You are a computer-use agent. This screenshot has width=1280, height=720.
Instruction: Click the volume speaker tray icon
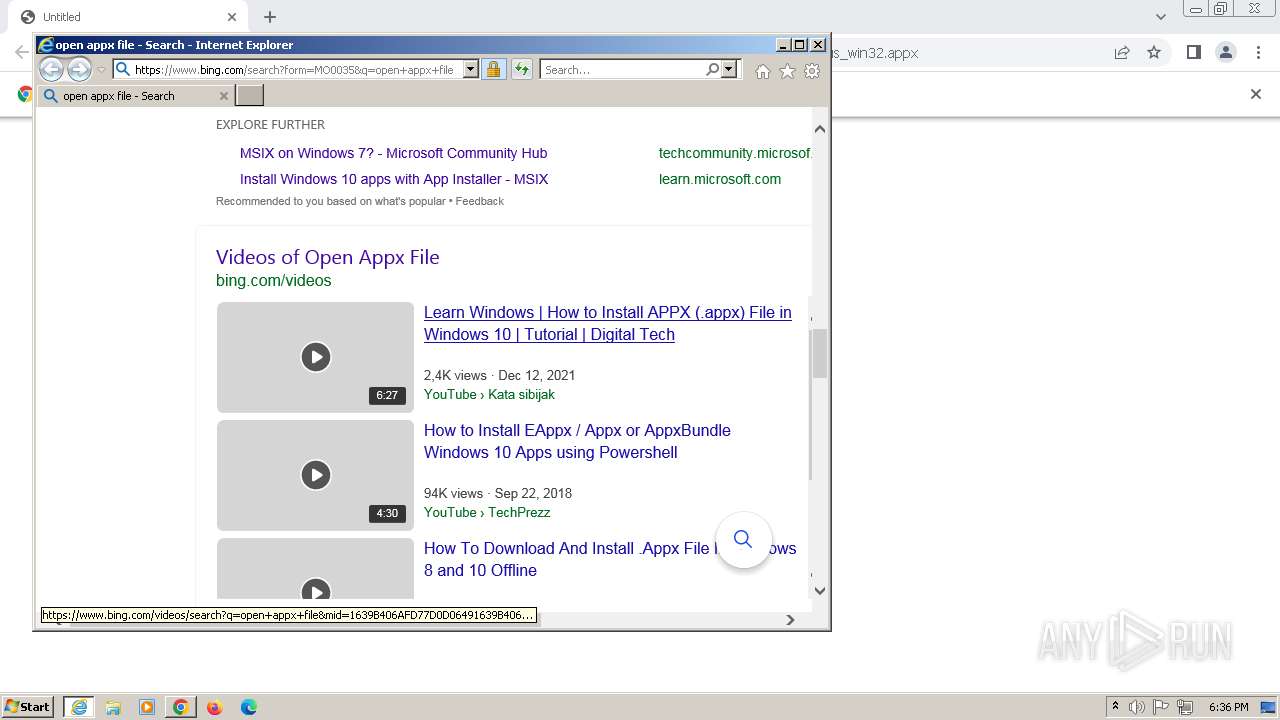point(1137,707)
